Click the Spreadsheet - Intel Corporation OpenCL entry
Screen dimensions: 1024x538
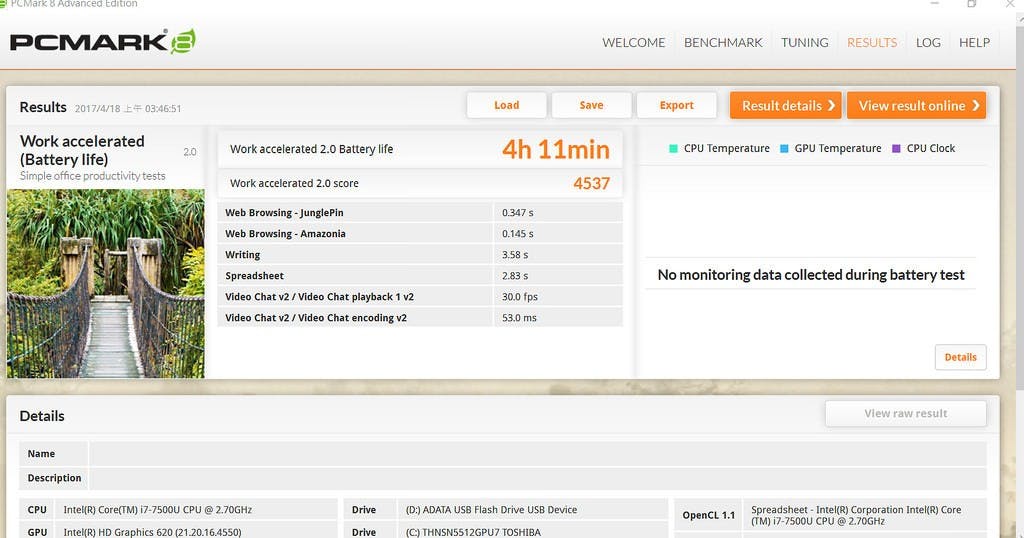[856, 515]
